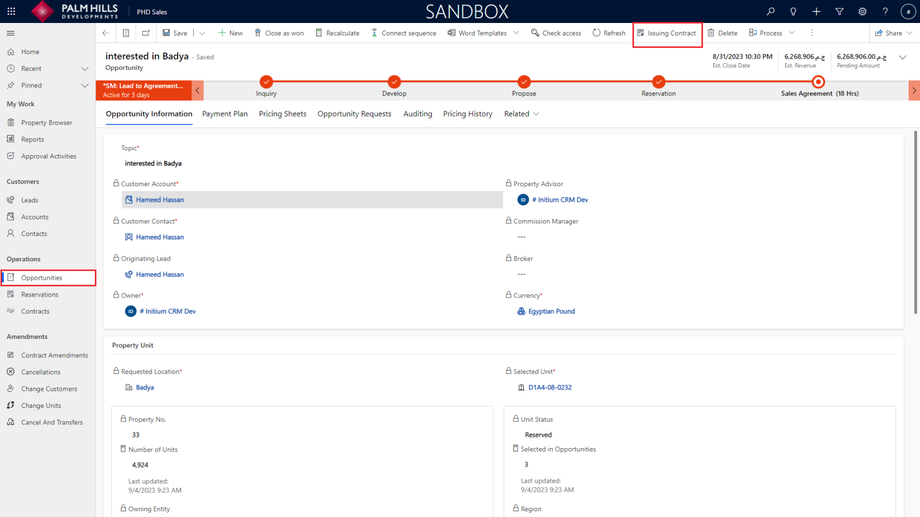Image resolution: width=920 pixels, height=517 pixels.
Task: Go back with the arrow icon
Action: pos(106,33)
